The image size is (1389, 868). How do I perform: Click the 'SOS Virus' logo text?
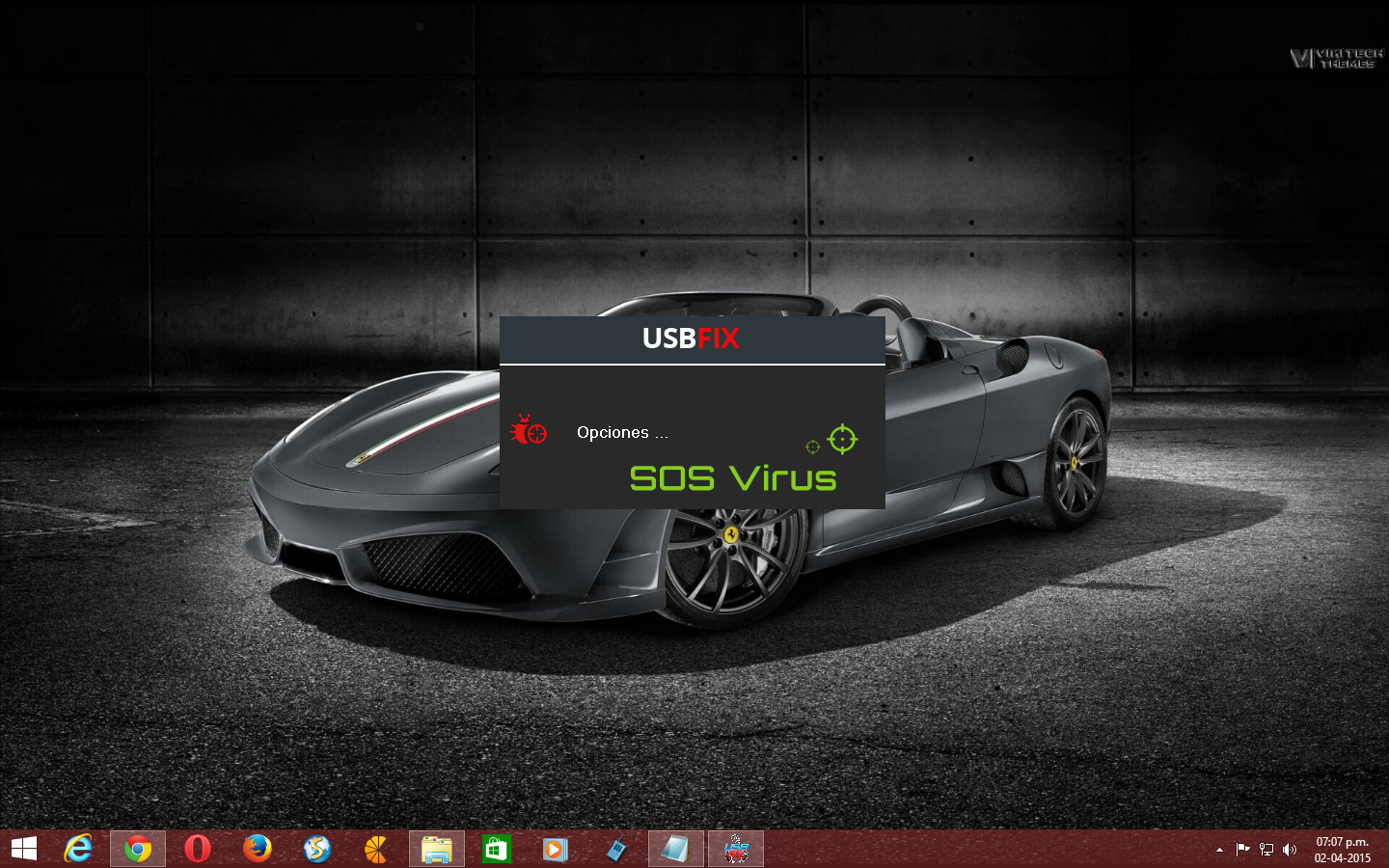pyautogui.click(x=733, y=478)
